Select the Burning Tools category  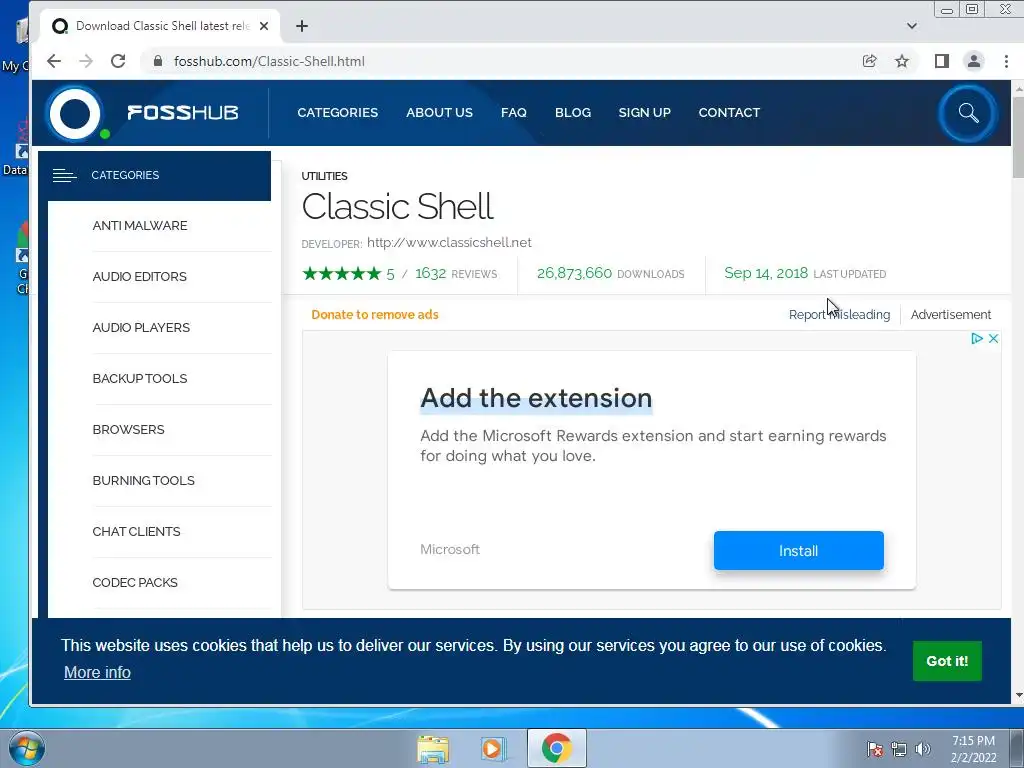pyautogui.click(x=144, y=480)
